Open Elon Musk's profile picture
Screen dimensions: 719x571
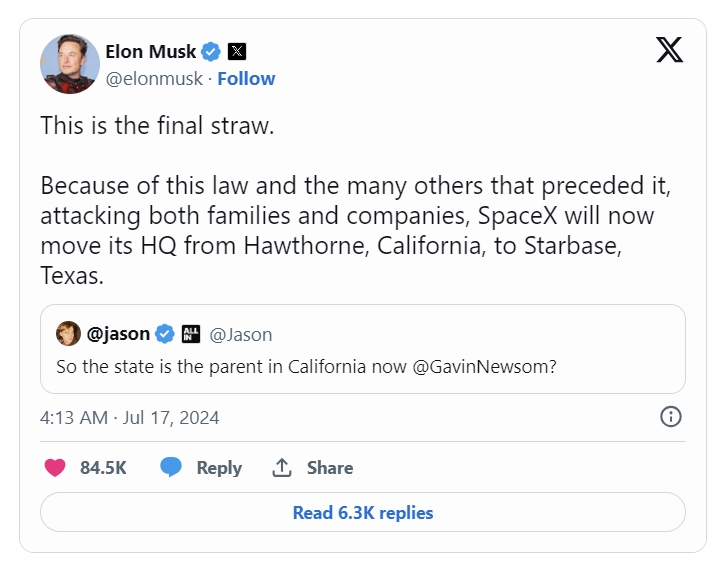[x=70, y=64]
